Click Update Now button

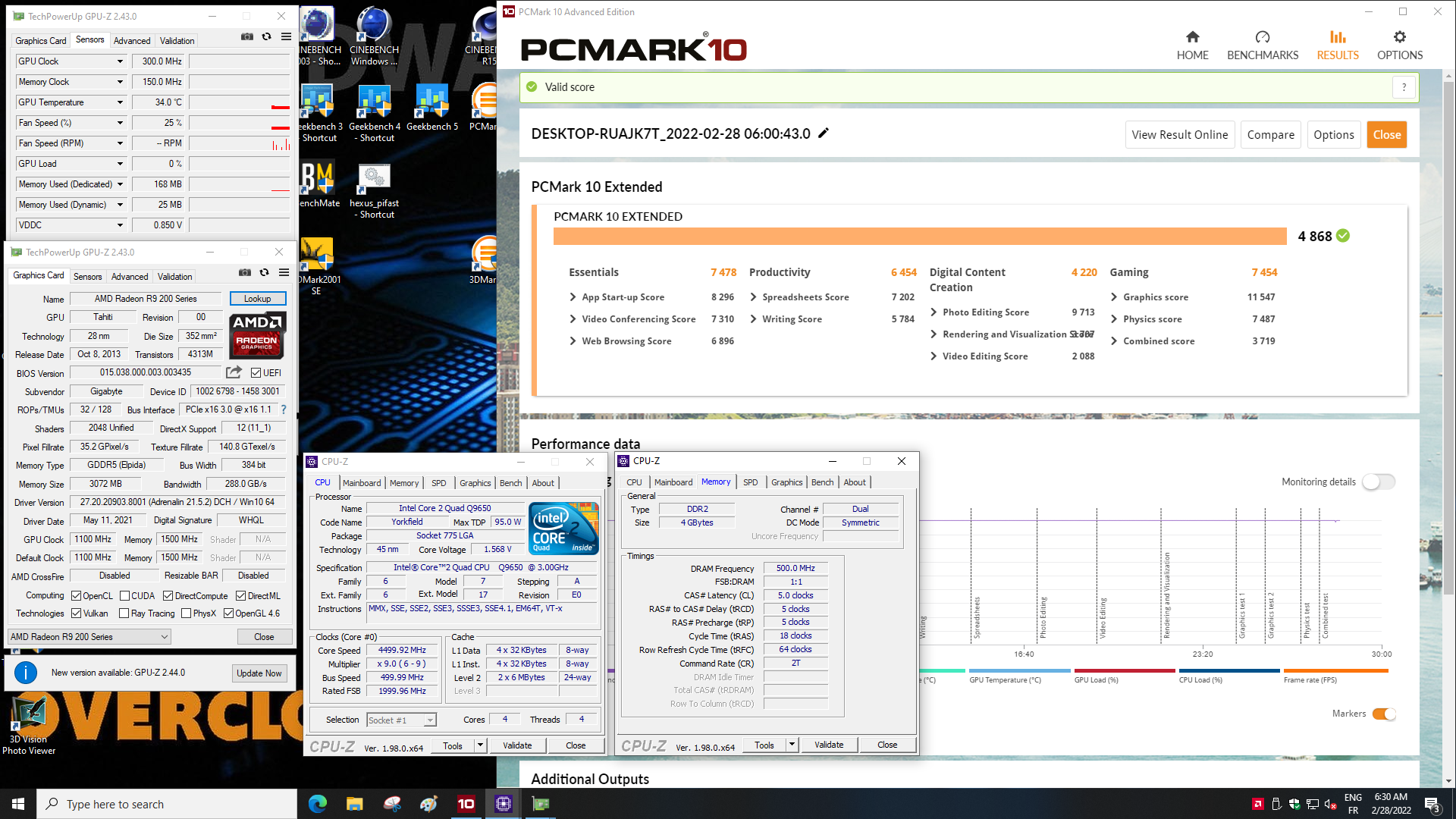(x=259, y=673)
